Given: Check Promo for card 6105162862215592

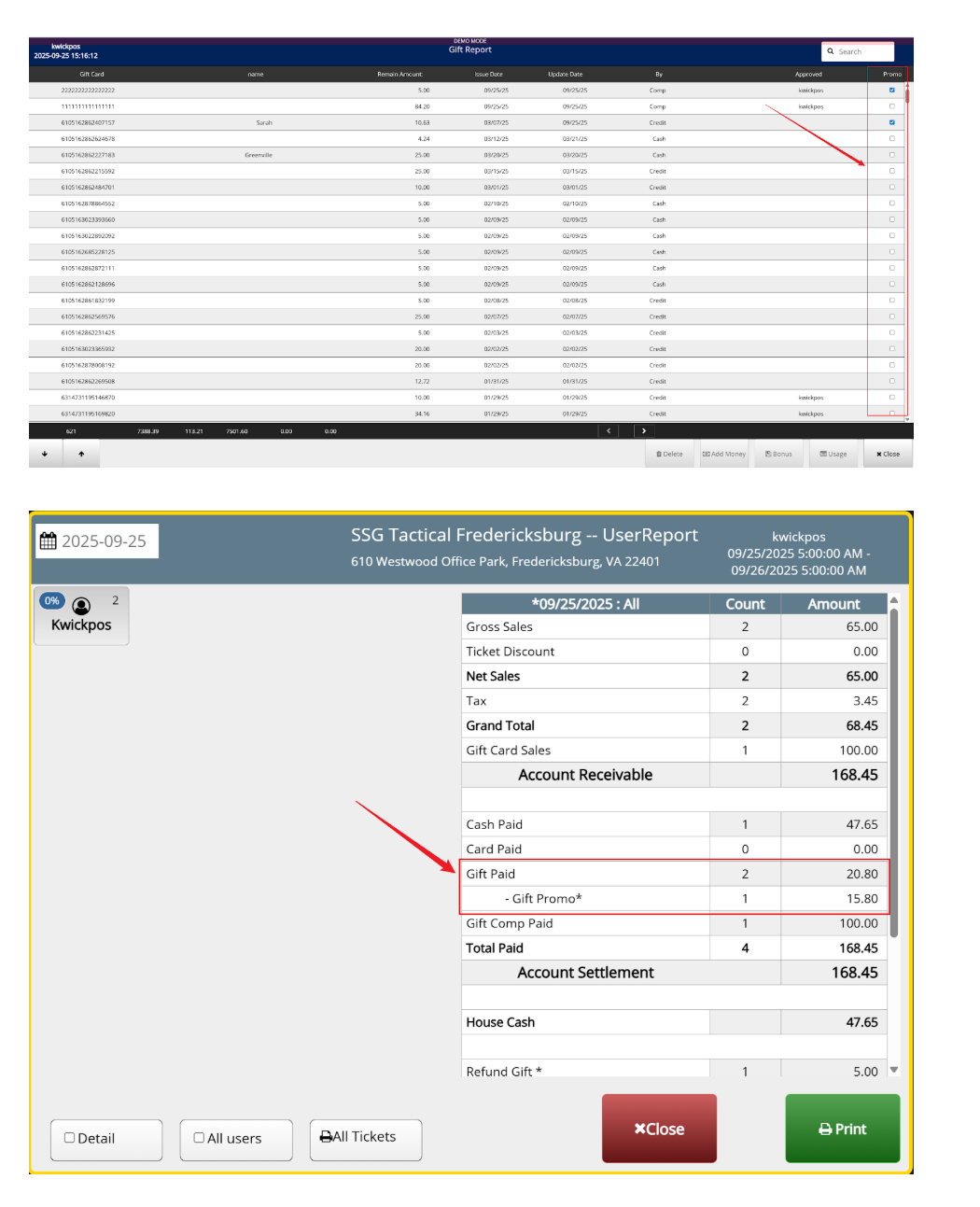Looking at the screenshot, I should [x=891, y=171].
